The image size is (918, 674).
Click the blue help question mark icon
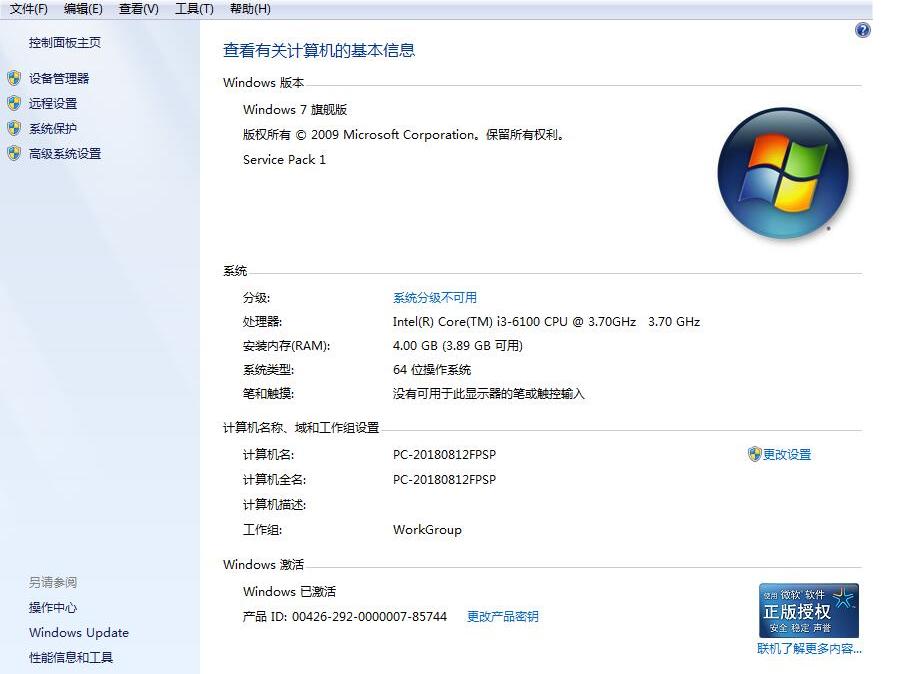pyautogui.click(x=861, y=30)
